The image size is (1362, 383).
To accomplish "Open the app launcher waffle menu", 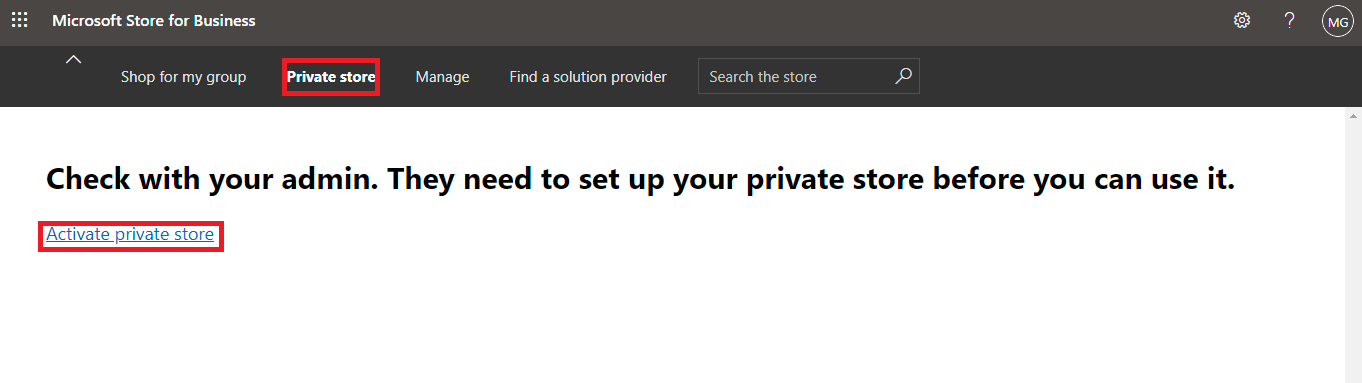I will (x=19, y=20).
